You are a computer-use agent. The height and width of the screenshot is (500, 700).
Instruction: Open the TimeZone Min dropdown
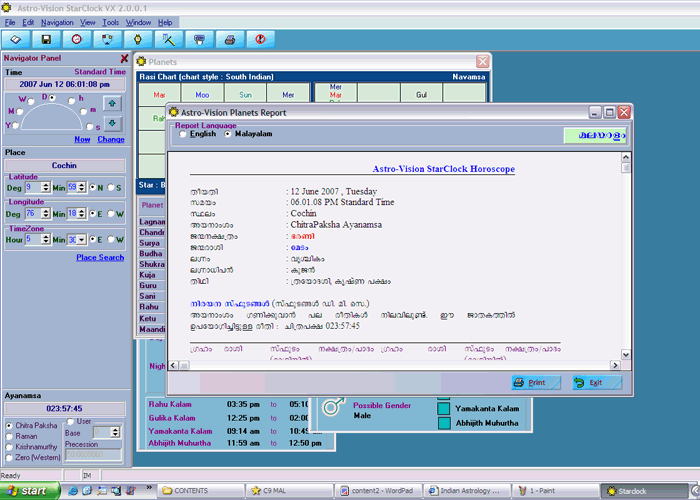tap(81, 240)
